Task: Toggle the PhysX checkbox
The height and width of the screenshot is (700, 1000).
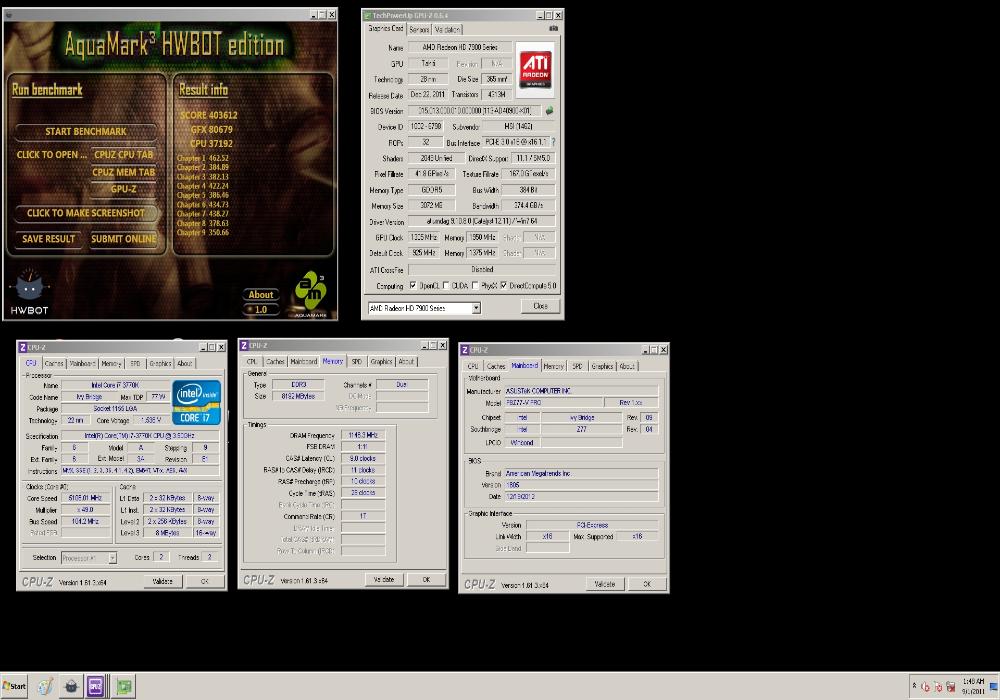Action: (x=475, y=286)
